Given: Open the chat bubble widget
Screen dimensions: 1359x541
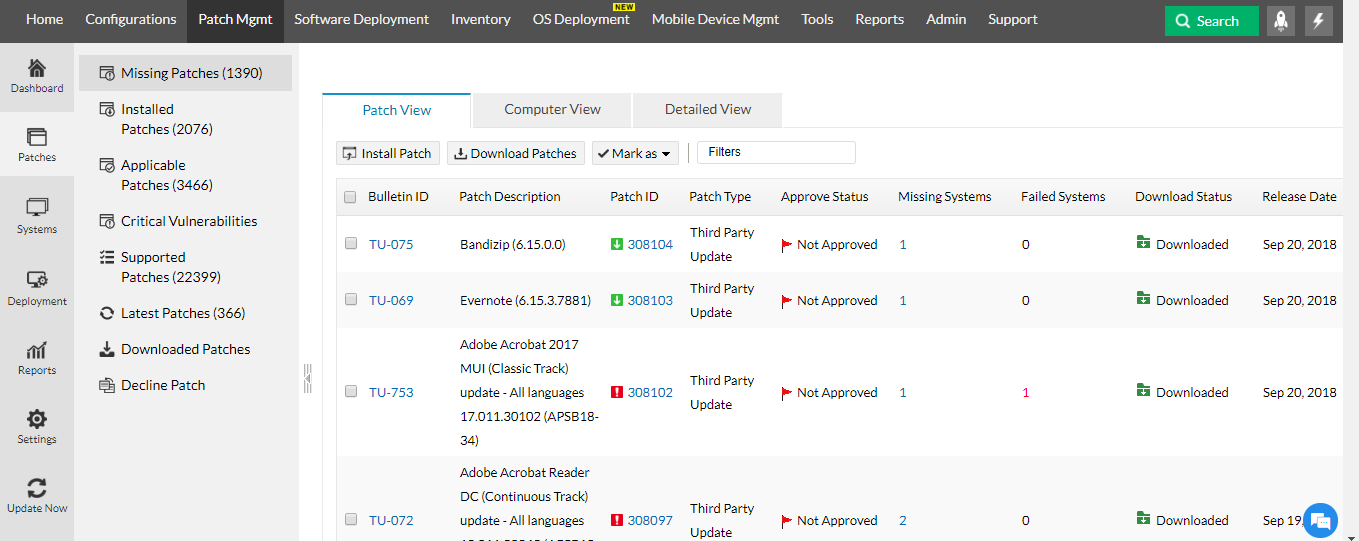Looking at the screenshot, I should [1319, 520].
